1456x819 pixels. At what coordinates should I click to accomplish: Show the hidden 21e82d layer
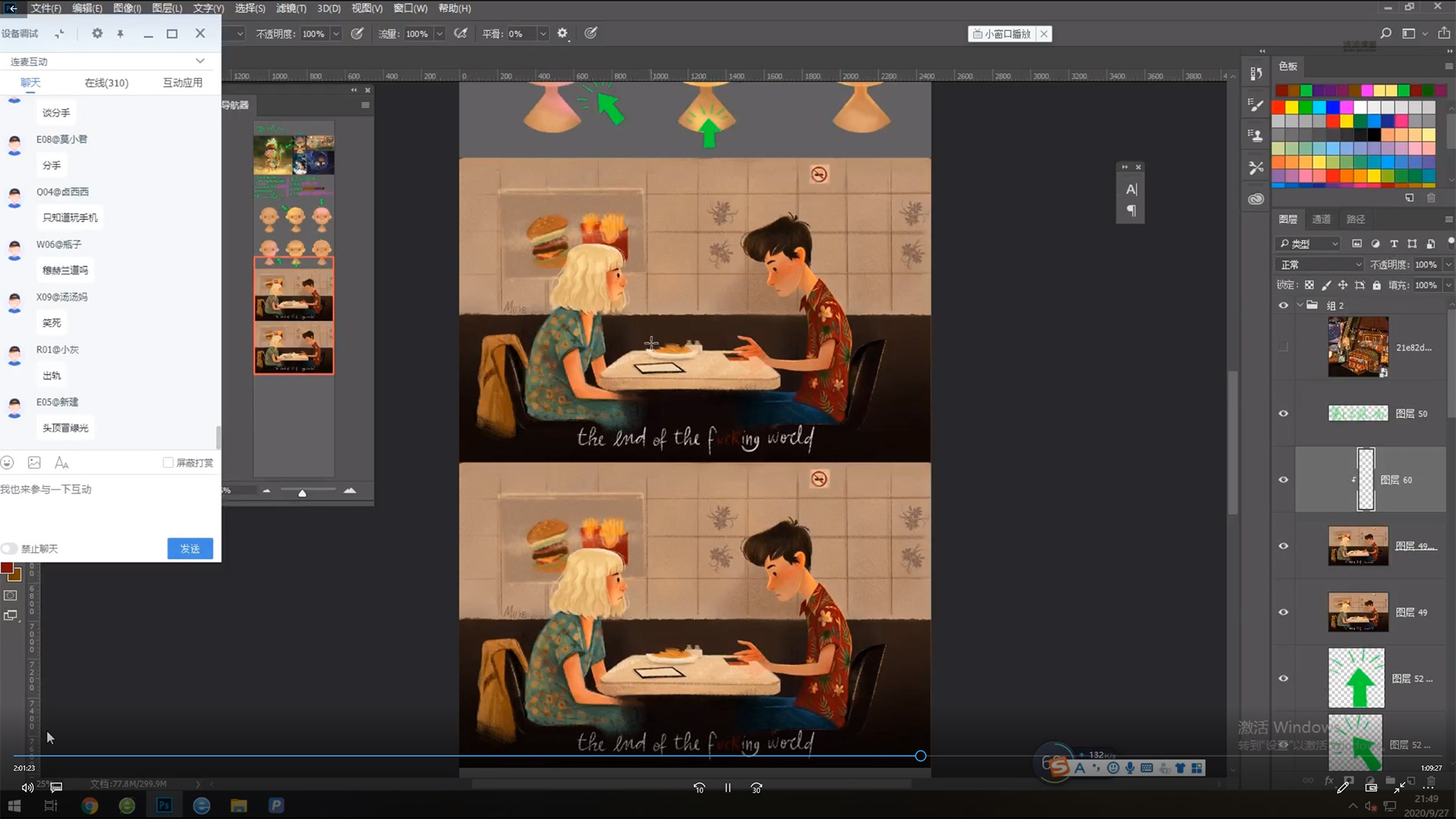click(1283, 347)
